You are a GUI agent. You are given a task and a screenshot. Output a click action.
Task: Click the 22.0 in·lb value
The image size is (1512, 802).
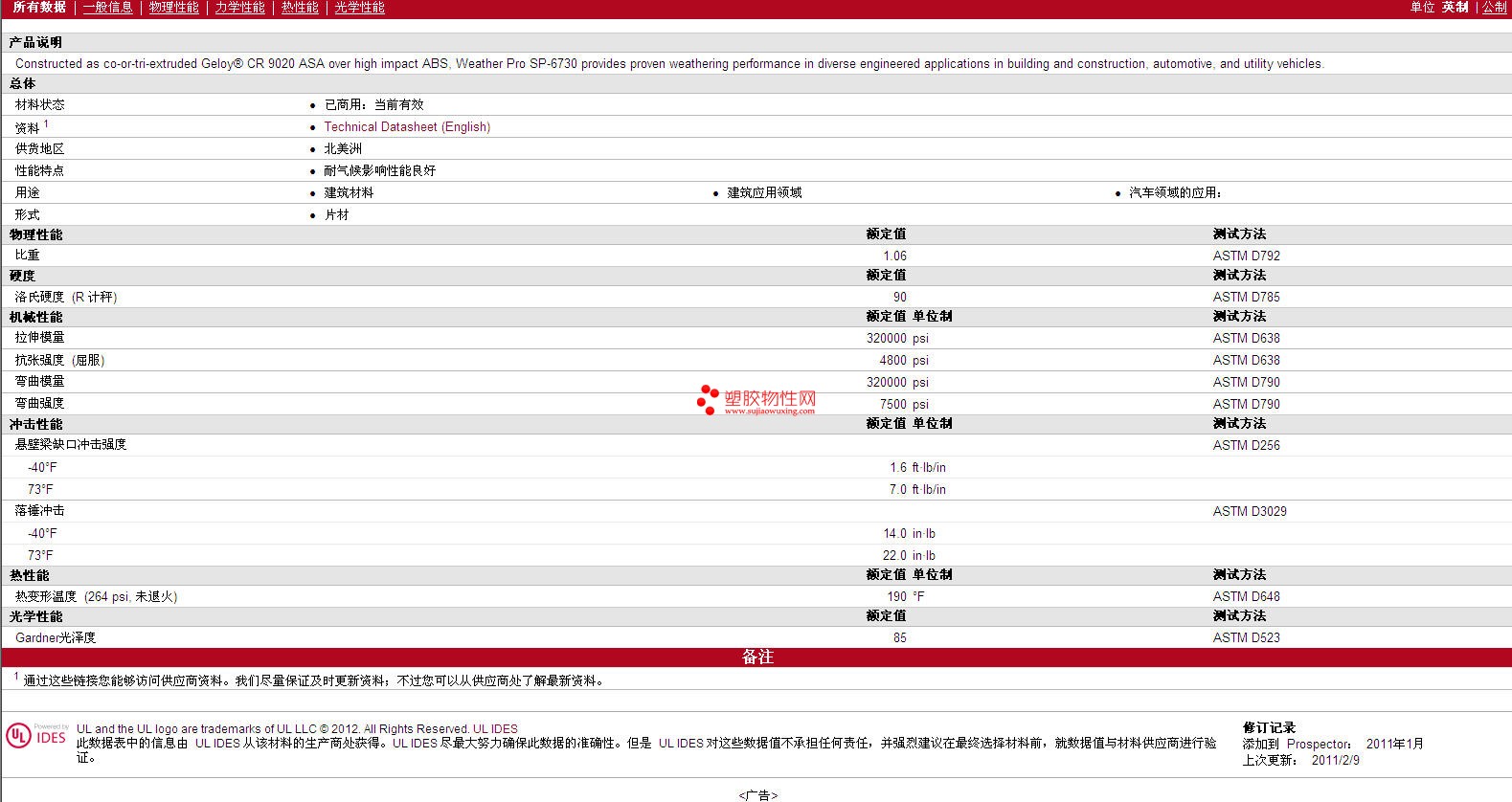910,555
